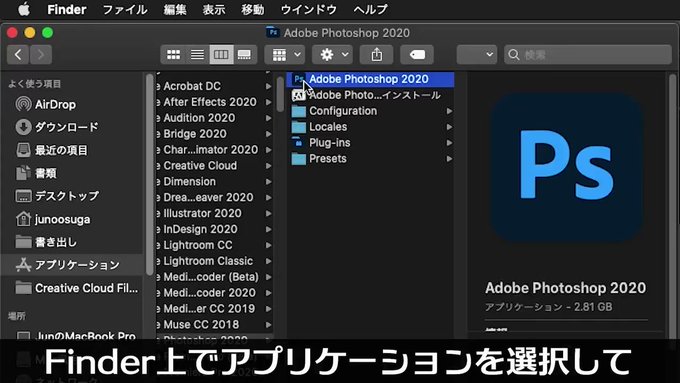
Task: Select After Effects 2020 folder row
Action: [x=214, y=102]
